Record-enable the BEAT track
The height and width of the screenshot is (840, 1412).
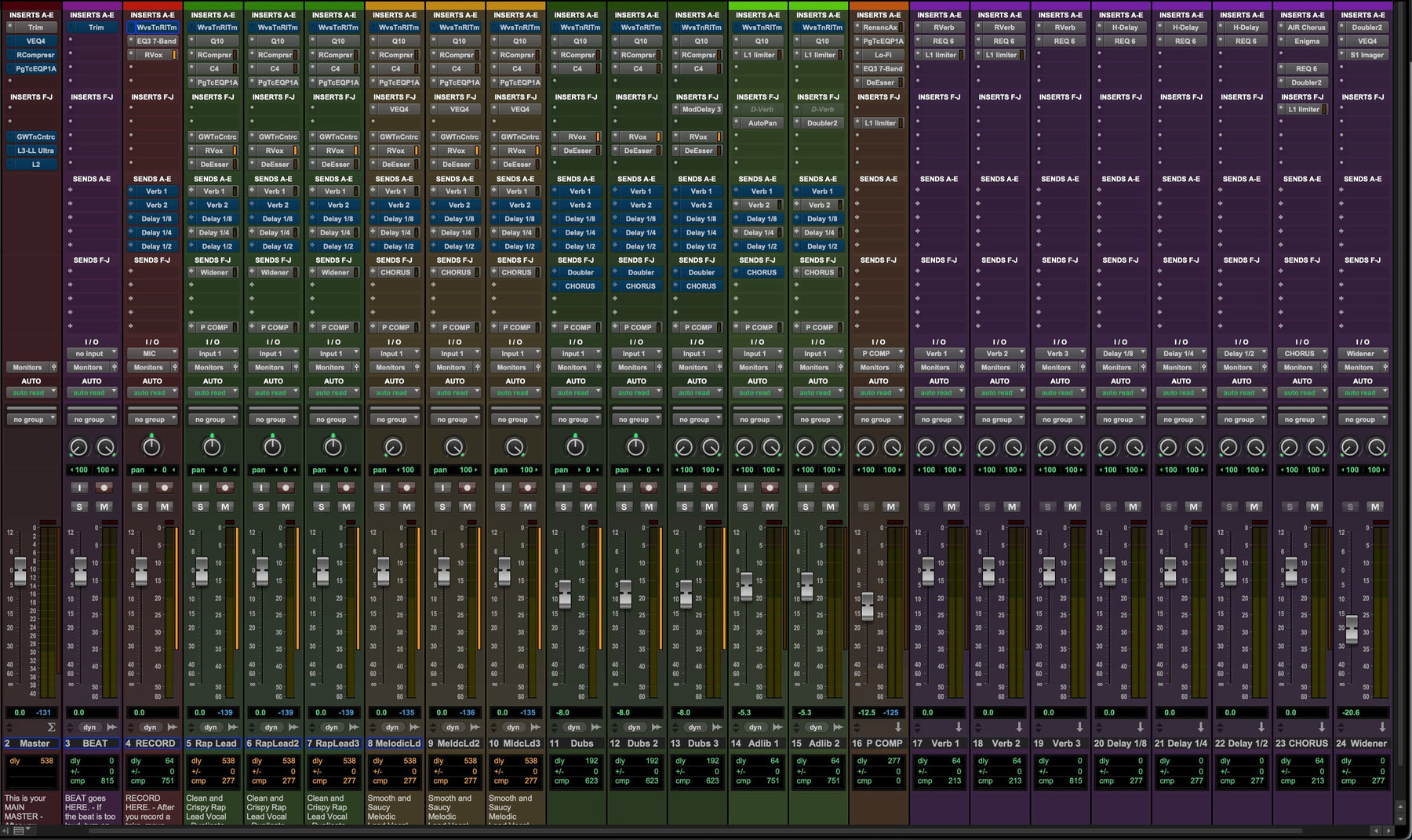(x=104, y=488)
